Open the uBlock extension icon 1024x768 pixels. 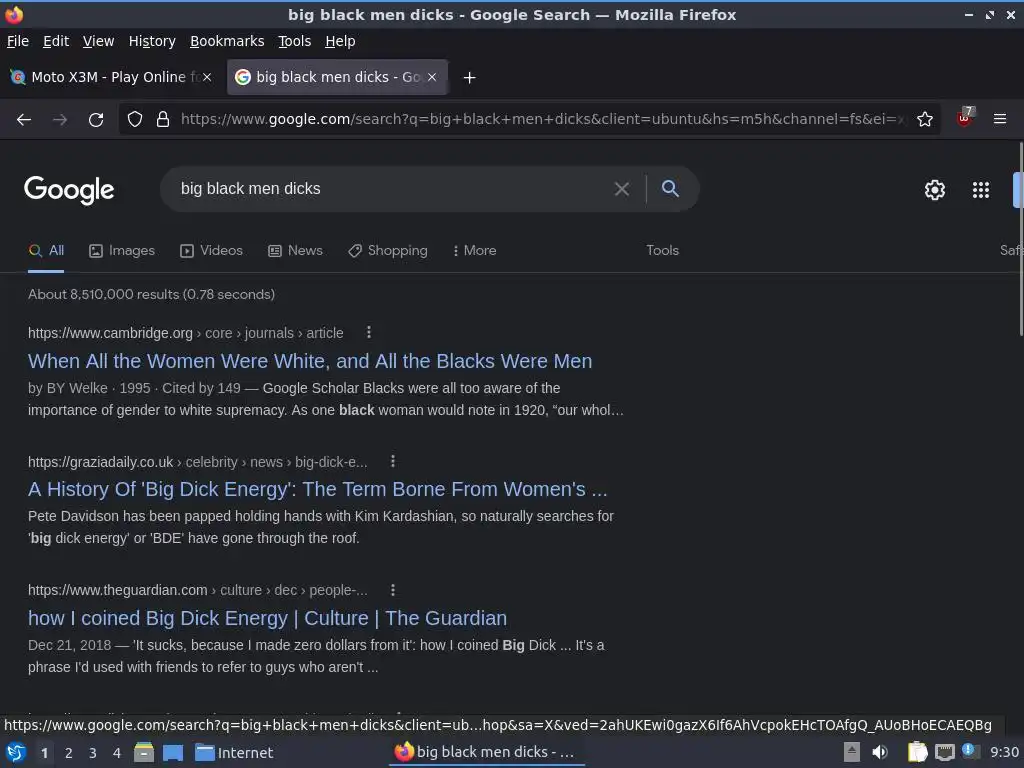[x=965, y=118]
